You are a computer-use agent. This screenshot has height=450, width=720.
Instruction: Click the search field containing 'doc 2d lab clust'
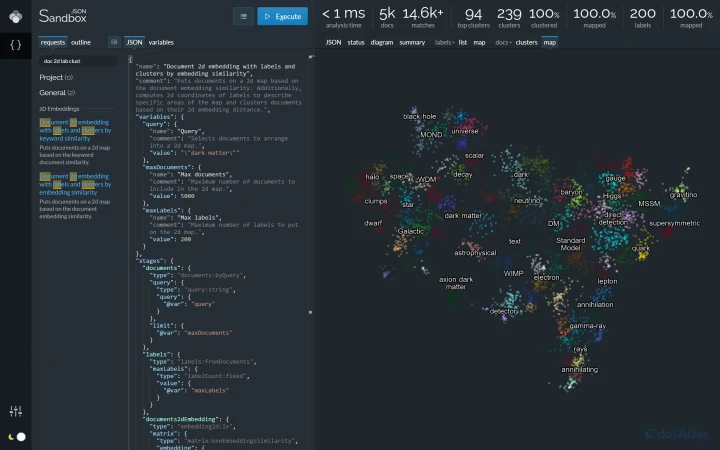(x=78, y=61)
